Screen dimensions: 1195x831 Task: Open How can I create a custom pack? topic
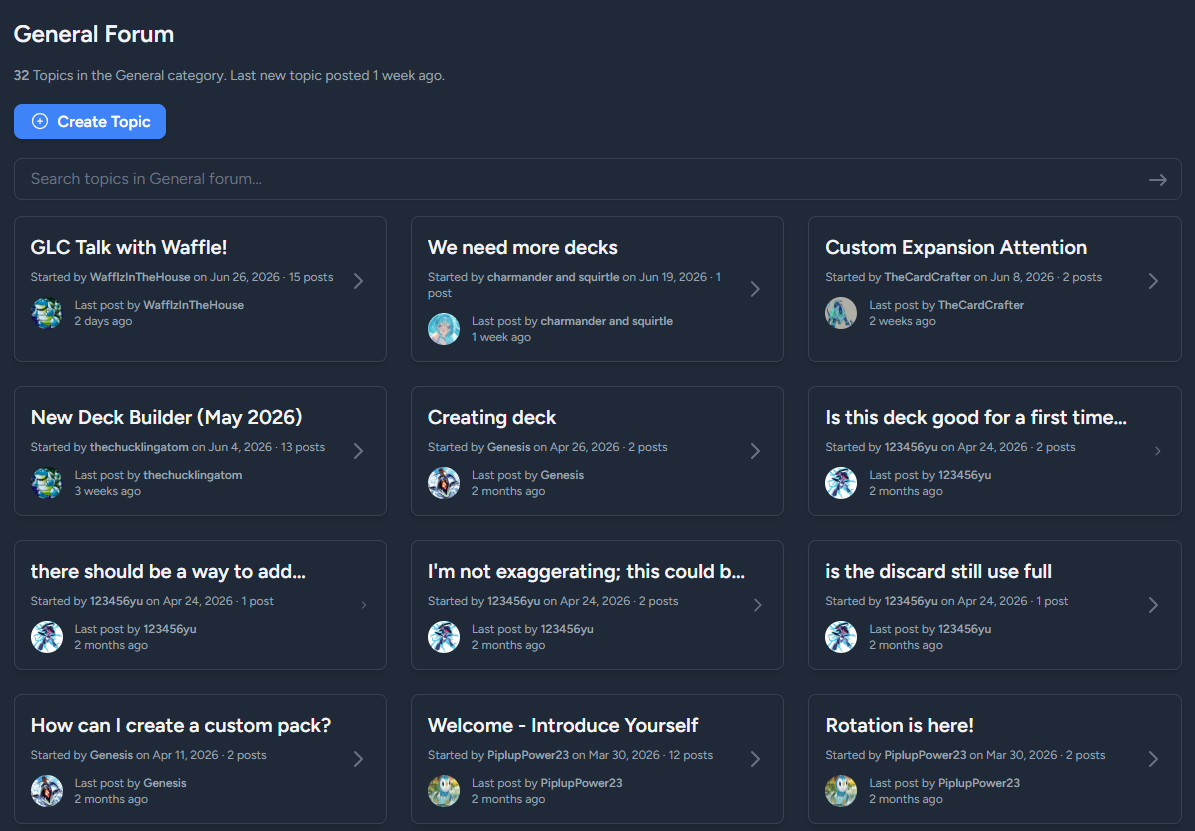(181, 725)
